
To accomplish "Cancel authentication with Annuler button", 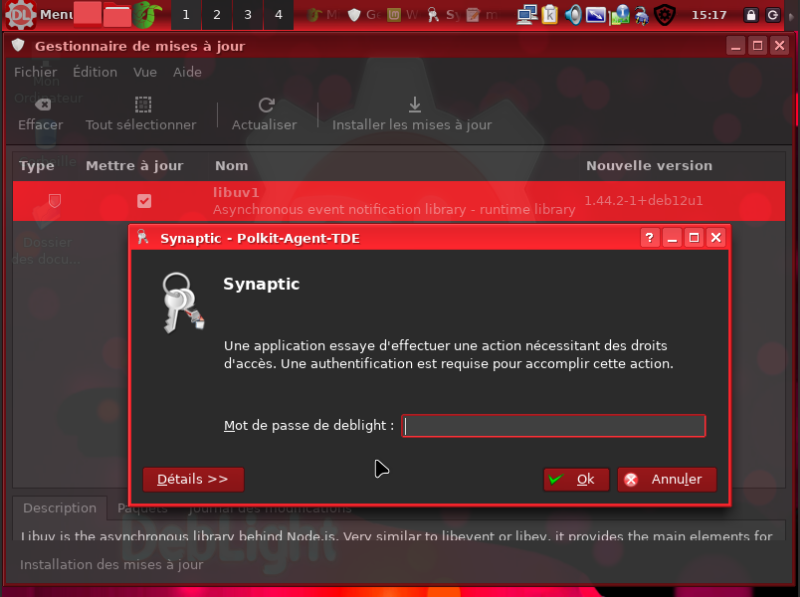I will tap(666, 480).
